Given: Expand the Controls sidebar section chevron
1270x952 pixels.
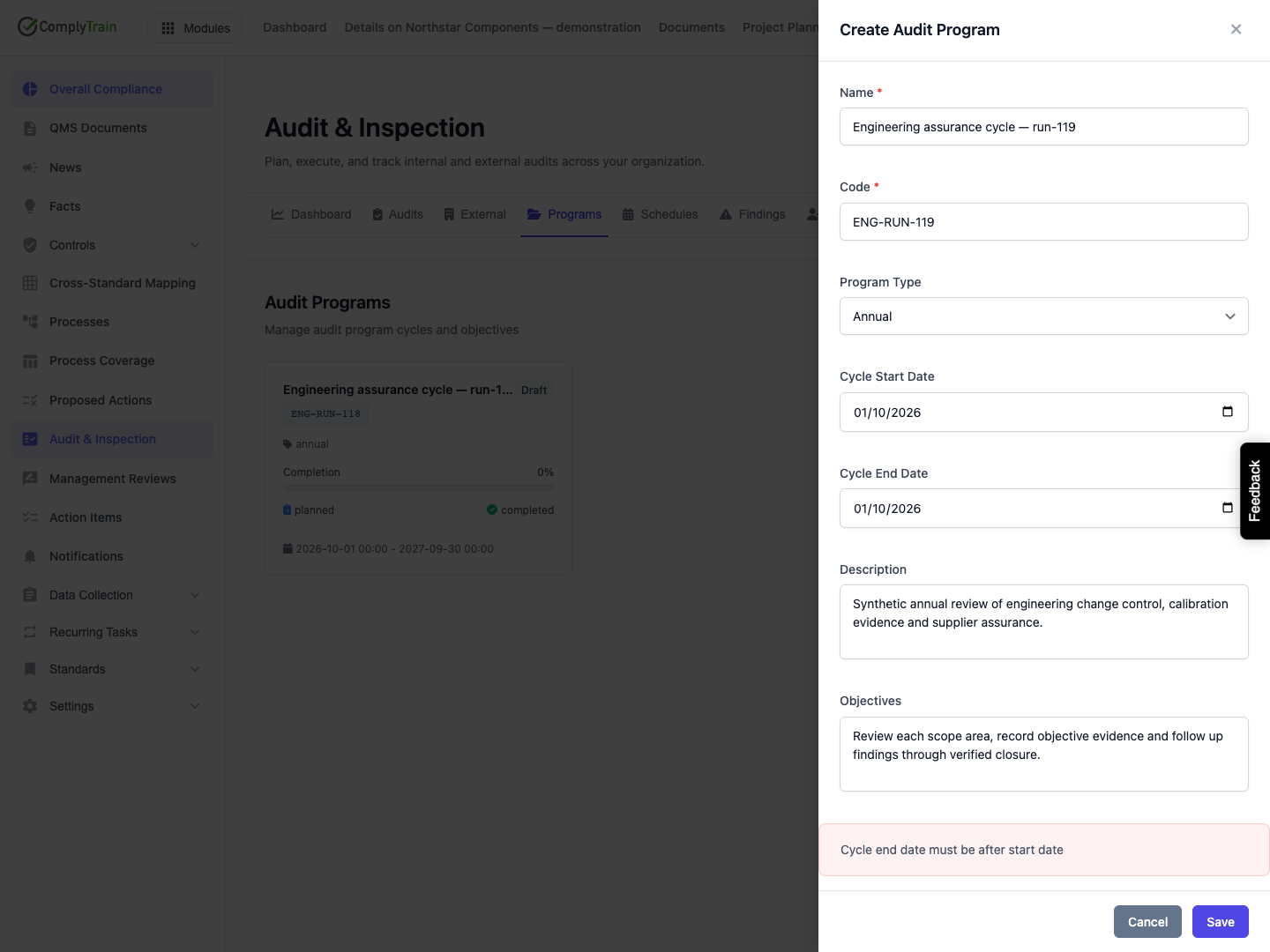Looking at the screenshot, I should tap(195, 245).
